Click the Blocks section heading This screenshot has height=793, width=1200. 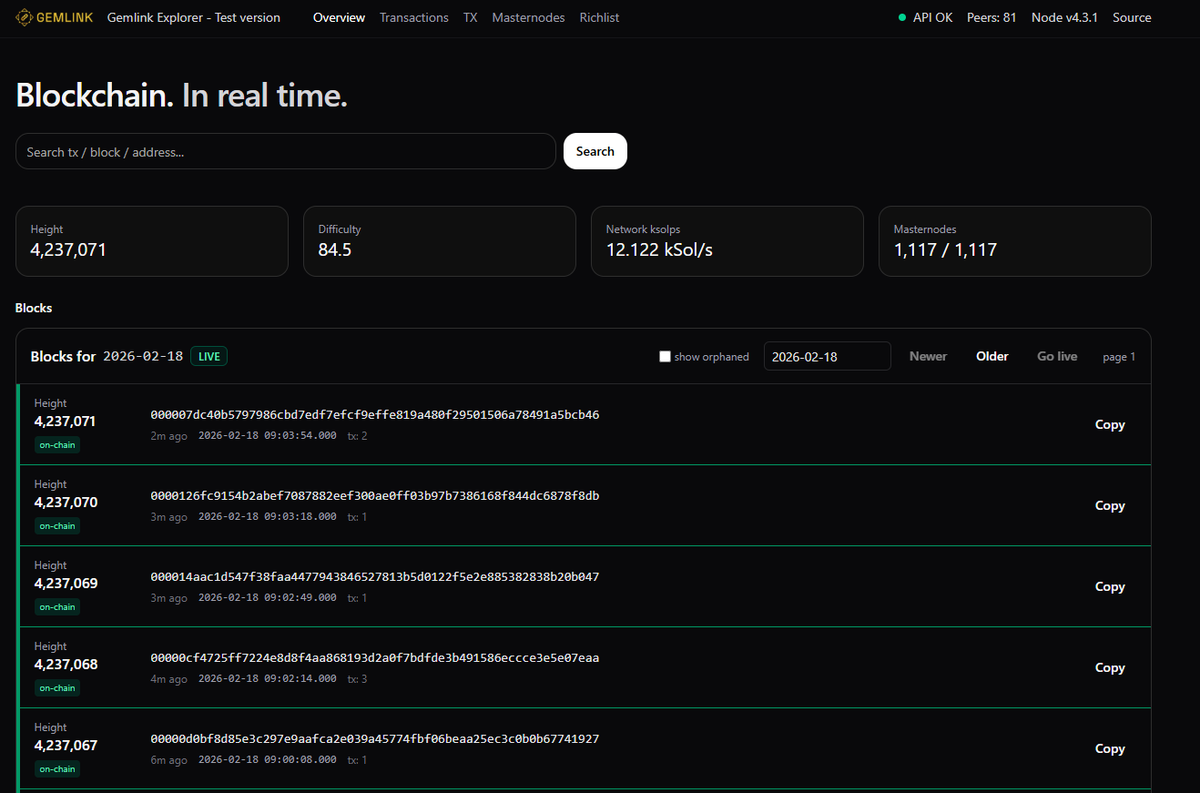[34, 308]
